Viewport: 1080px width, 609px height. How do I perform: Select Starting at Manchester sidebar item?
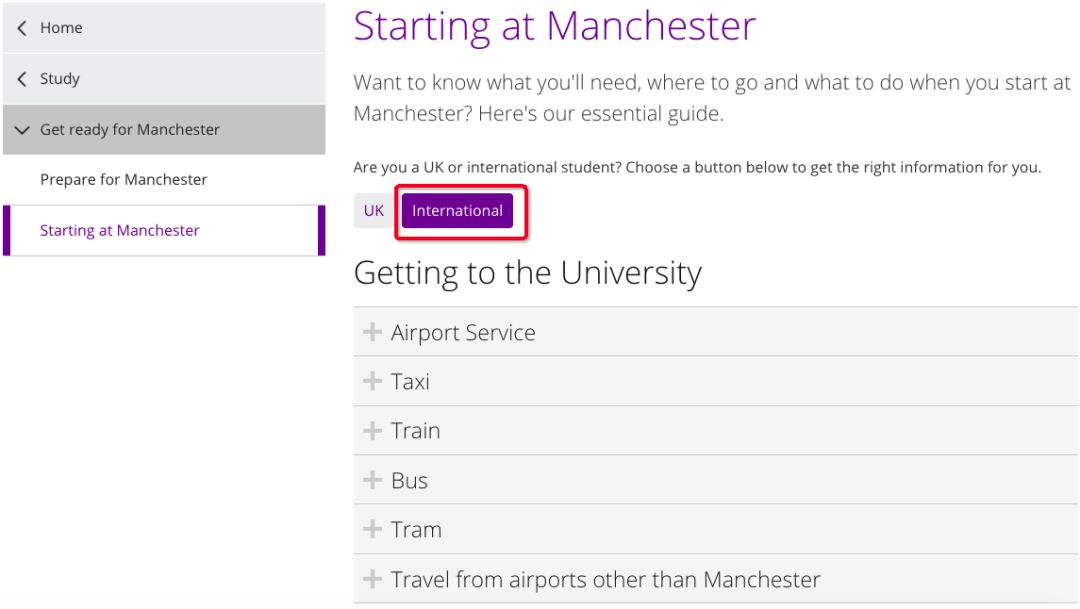click(120, 231)
